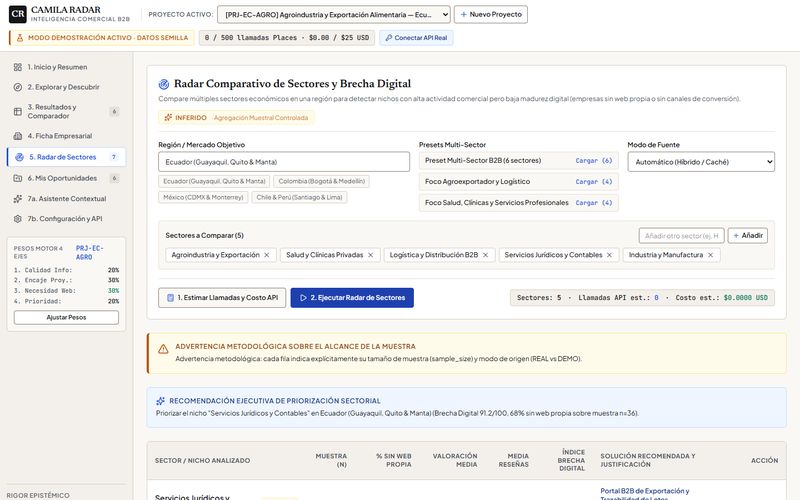Click the Media Reseñas column header
This screenshot has width=800, height=500.
click(x=513, y=460)
